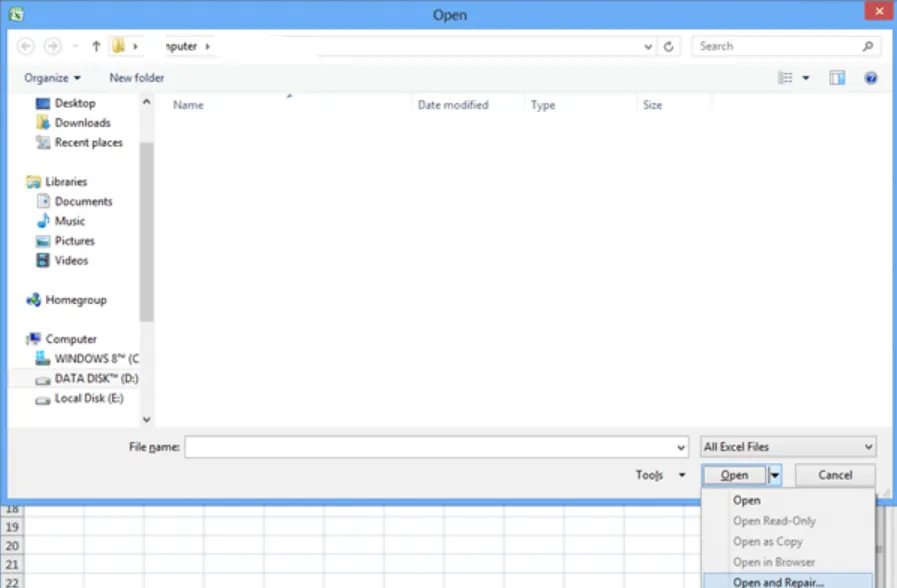Click the Refresh icon beside address bar
897x588 pixels.
click(670, 46)
